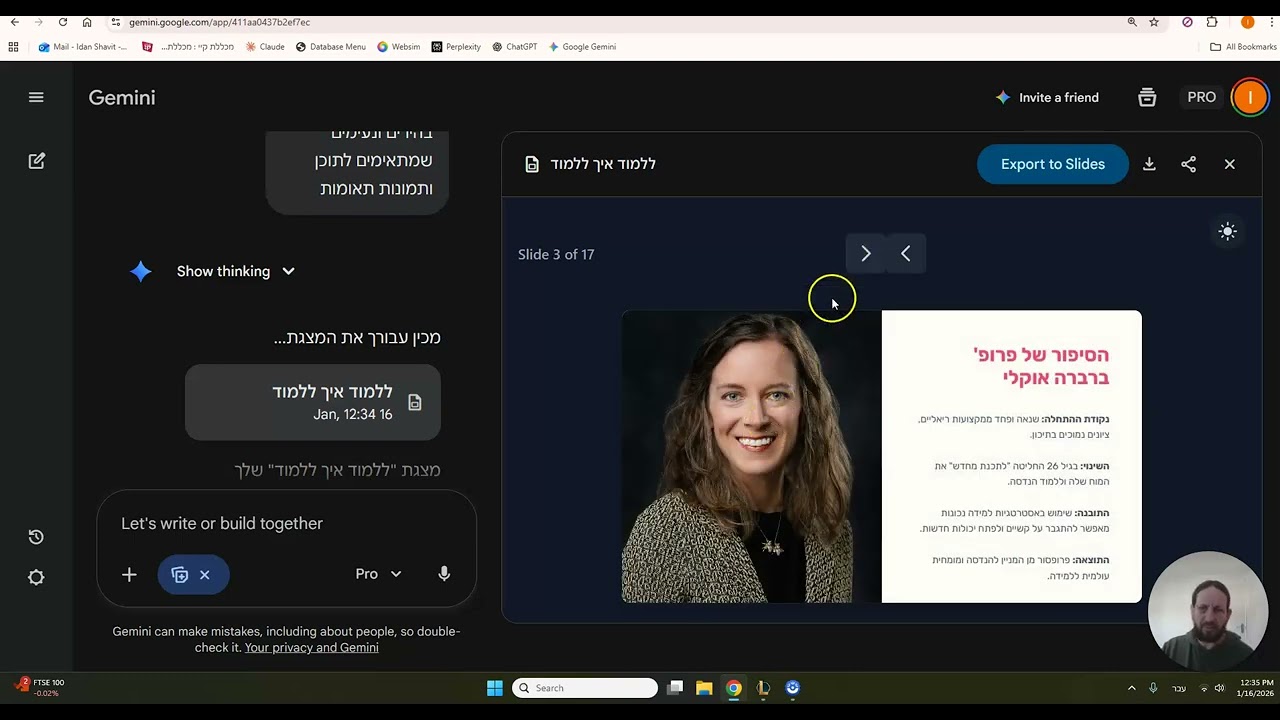Expand Show thinking
1280x720 pixels.
(x=236, y=271)
